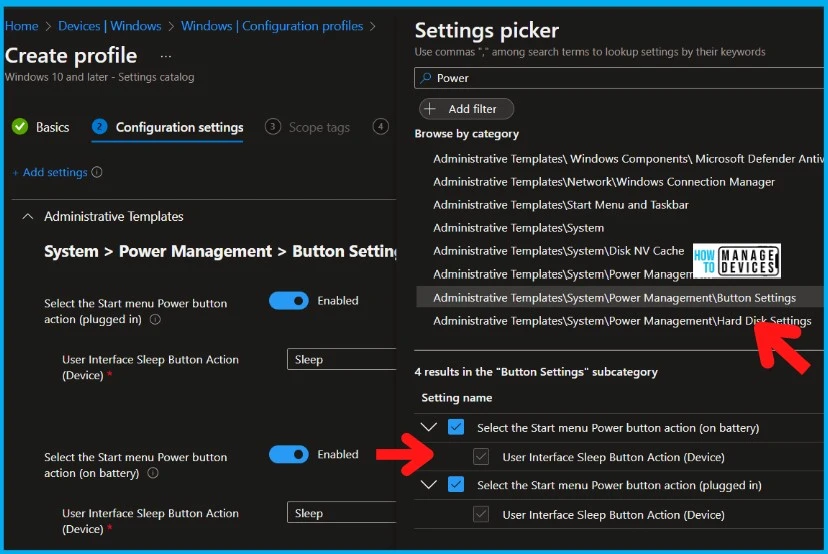
Task: Toggle the Sleep Button Action checkbox under on battery
Action: 481,457
